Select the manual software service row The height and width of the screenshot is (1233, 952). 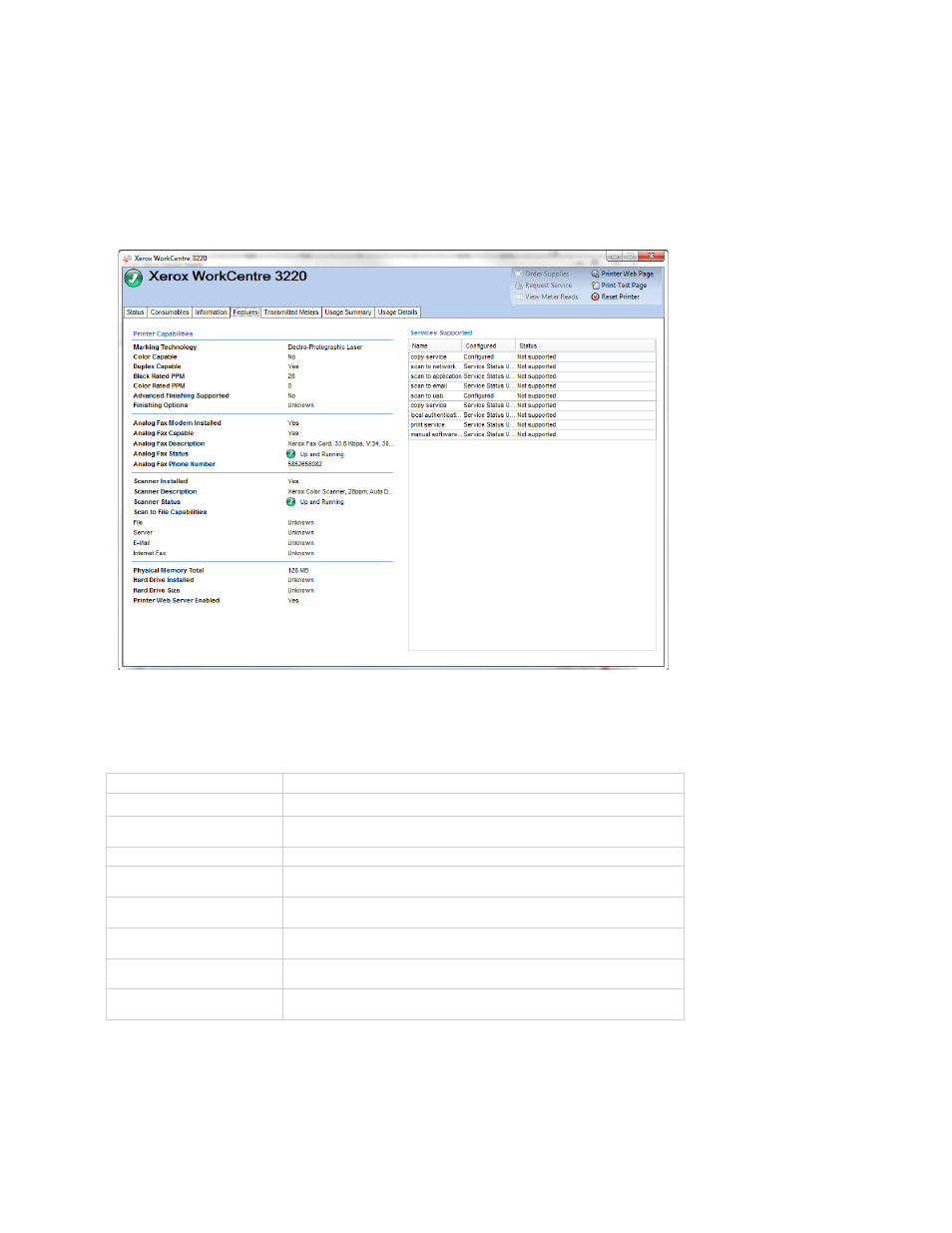(532, 434)
